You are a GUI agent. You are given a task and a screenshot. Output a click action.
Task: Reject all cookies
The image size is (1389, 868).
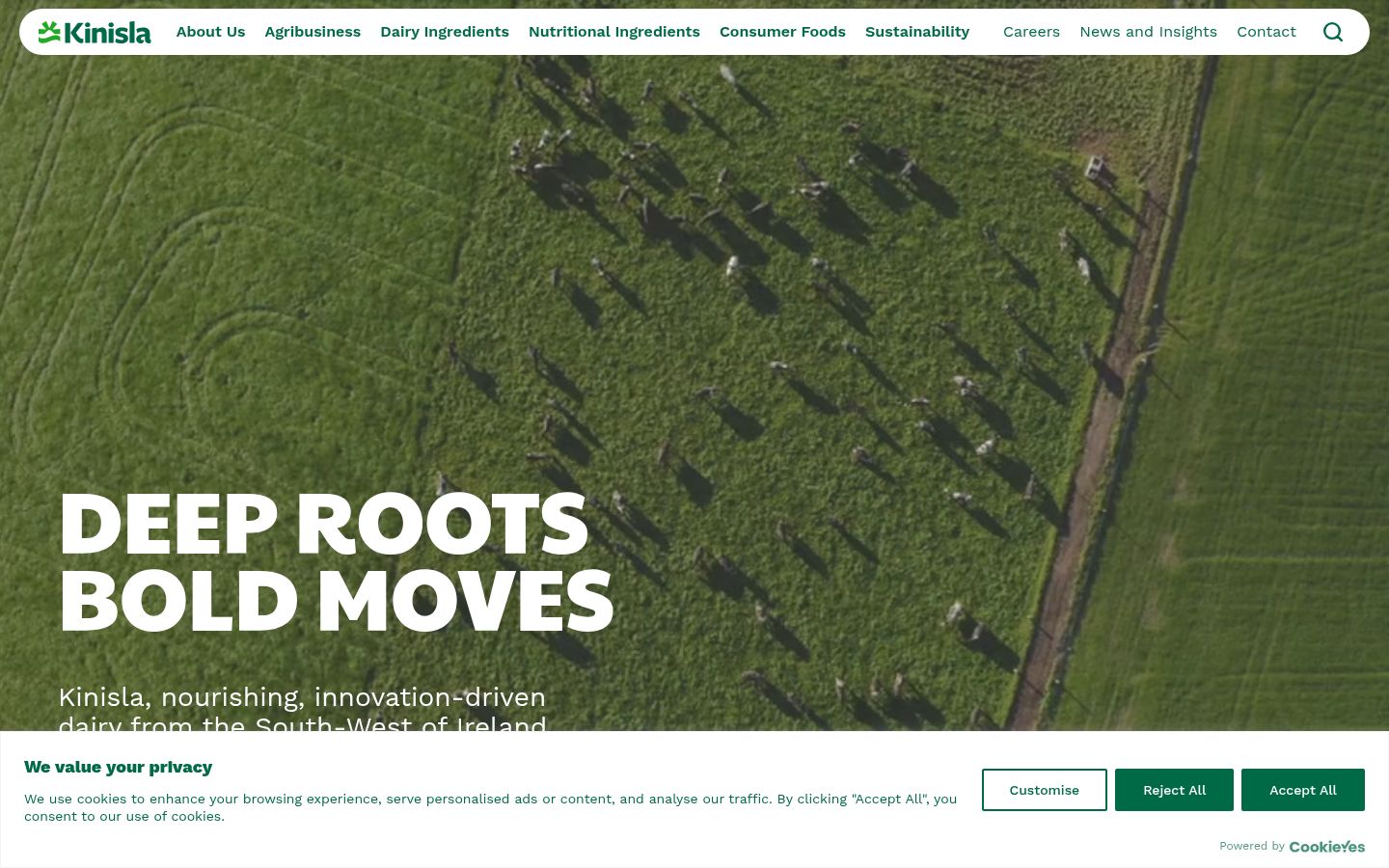(x=1174, y=790)
